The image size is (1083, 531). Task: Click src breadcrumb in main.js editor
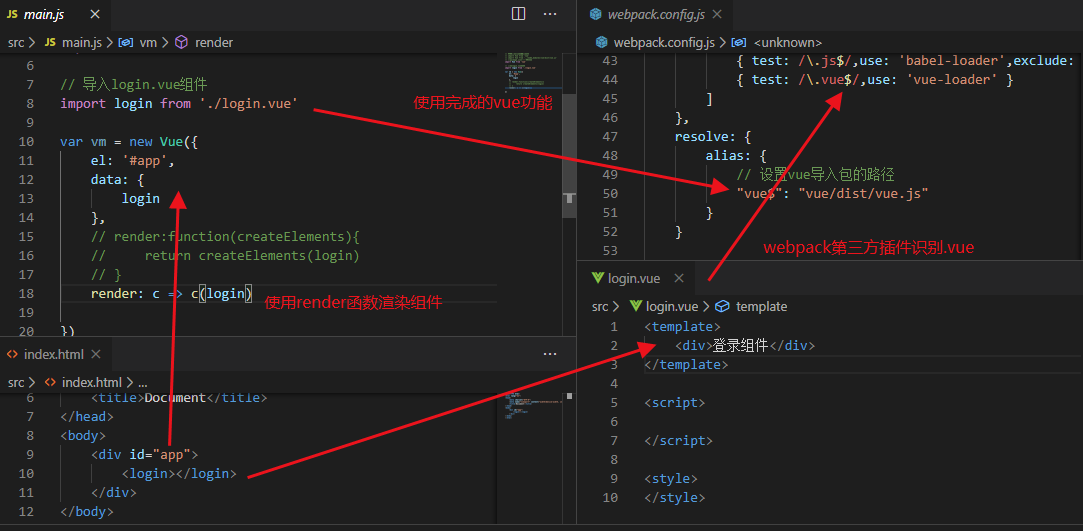pos(16,42)
